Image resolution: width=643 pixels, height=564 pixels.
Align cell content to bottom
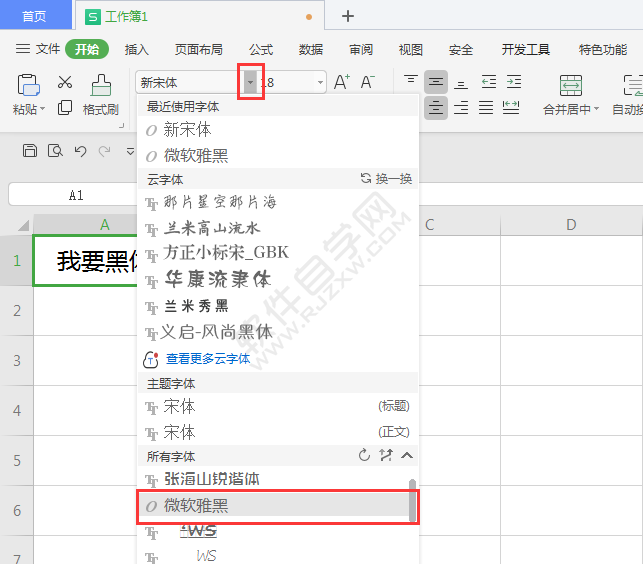tap(461, 84)
